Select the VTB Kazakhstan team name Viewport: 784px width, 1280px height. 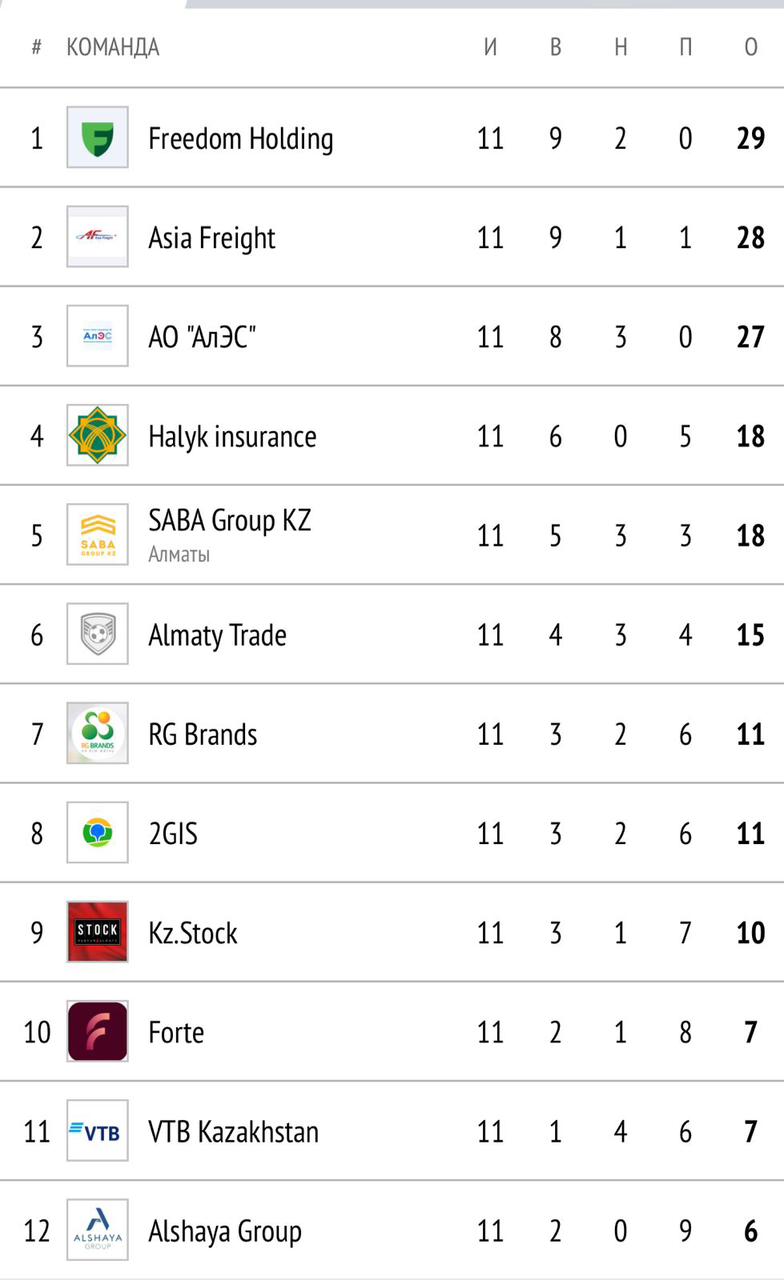(x=233, y=1131)
